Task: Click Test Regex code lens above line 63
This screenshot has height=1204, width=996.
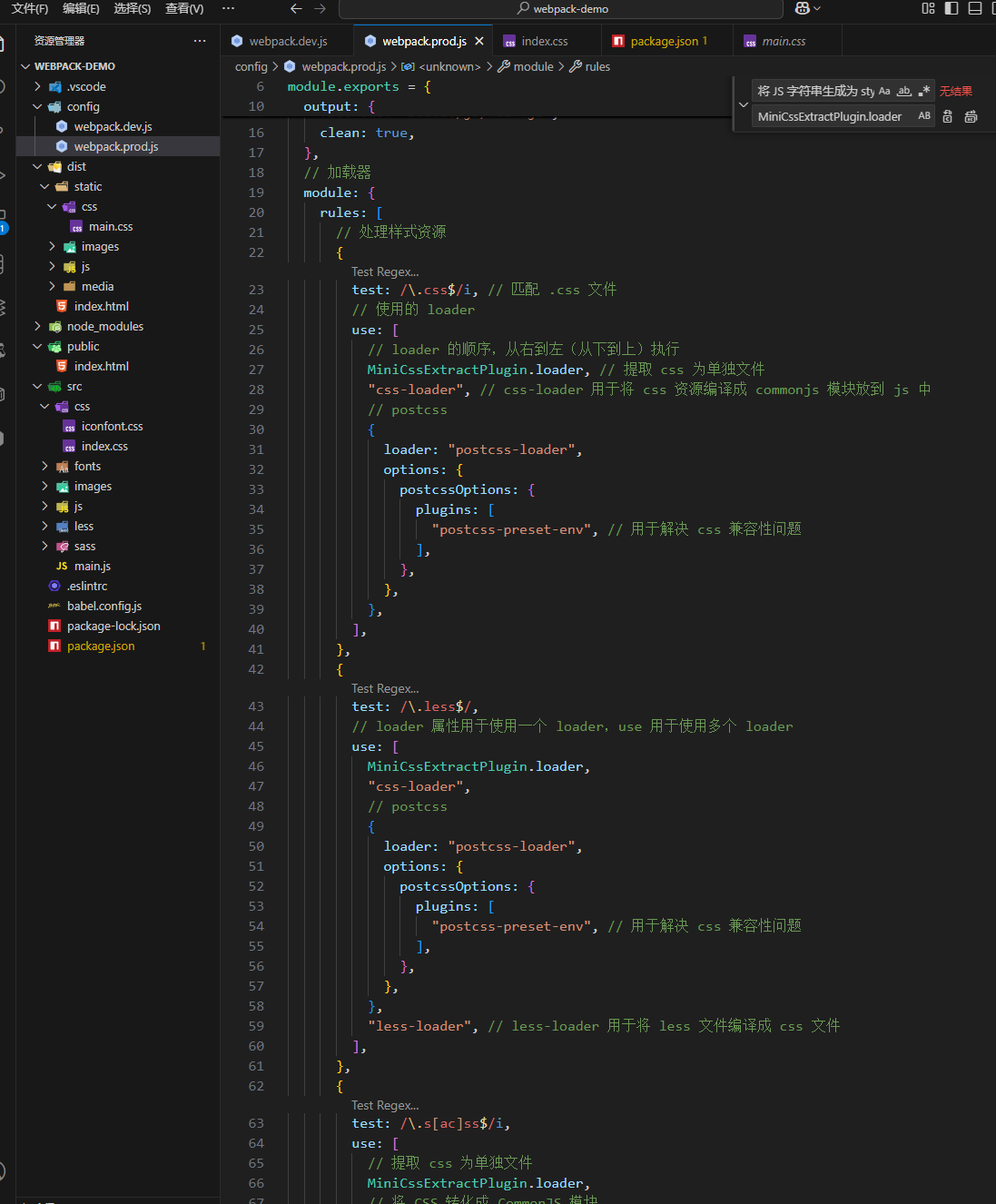Action: 385,1105
